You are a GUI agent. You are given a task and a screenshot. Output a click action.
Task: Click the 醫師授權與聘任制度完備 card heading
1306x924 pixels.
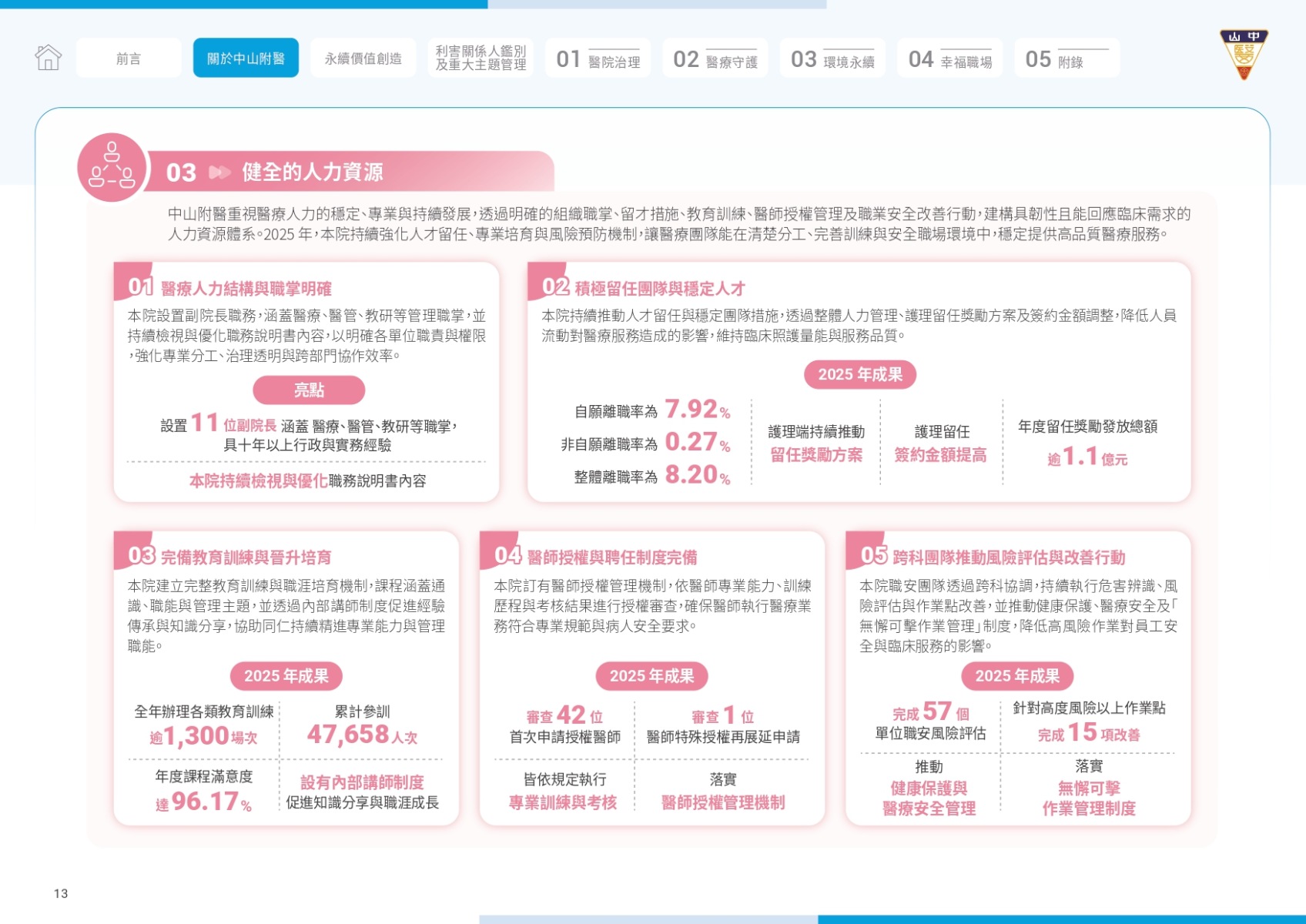pyautogui.click(x=612, y=557)
